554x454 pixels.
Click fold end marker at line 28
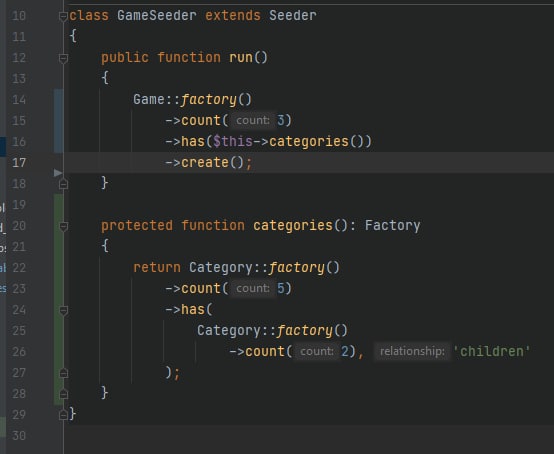tap(63, 394)
